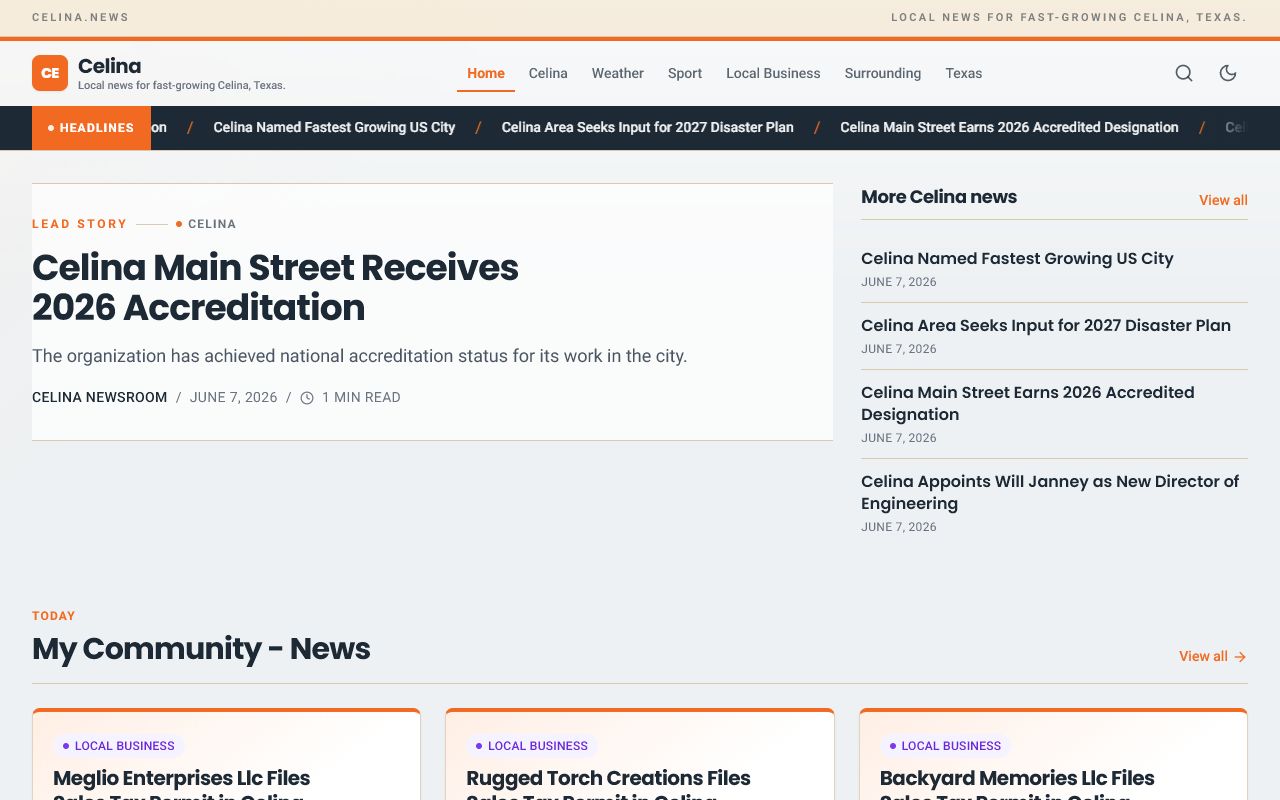The width and height of the screenshot is (1280, 800).
Task: Open lead story Celina Main Street Receives 2026 Accreditation
Action: click(x=275, y=287)
